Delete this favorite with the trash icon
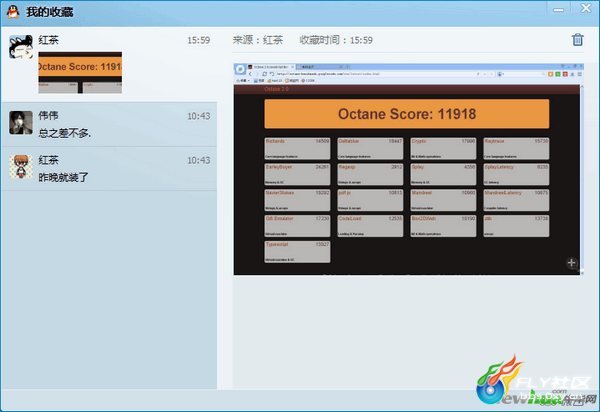Screen dimensions: 600x412 (577, 40)
